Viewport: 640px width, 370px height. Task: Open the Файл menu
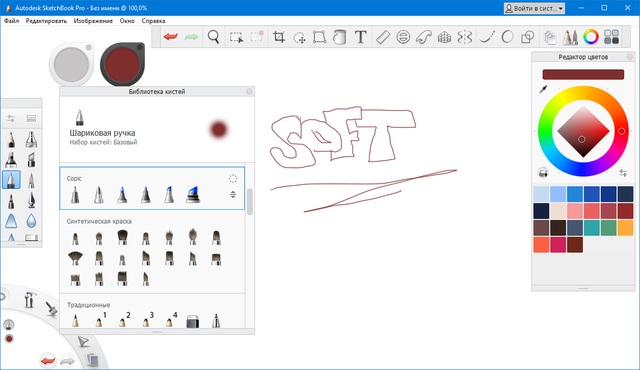coord(11,20)
